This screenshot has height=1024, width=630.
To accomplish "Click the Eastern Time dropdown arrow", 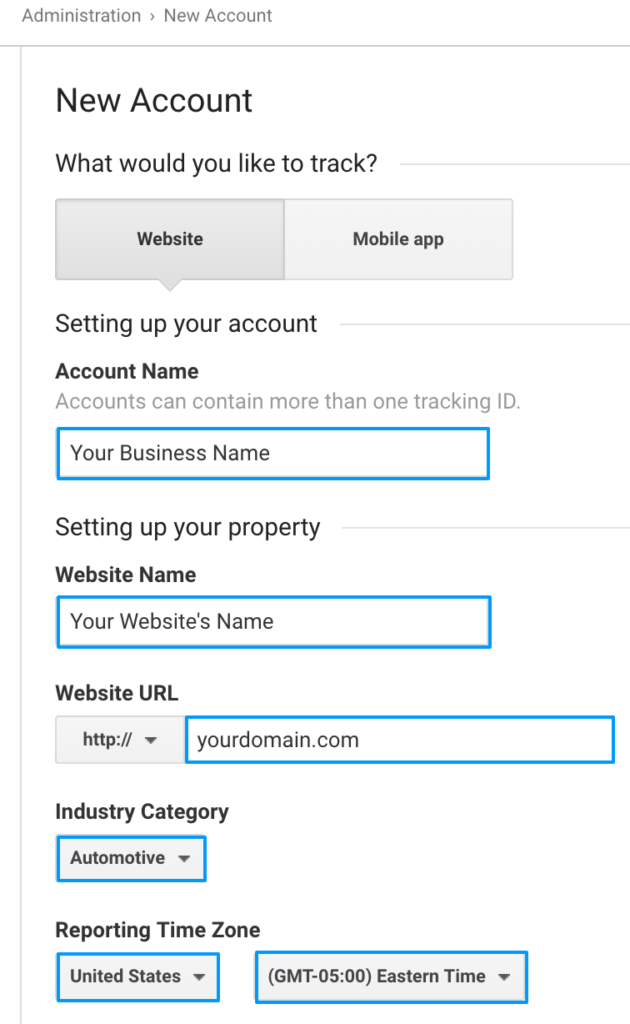I will pyautogui.click(x=504, y=977).
